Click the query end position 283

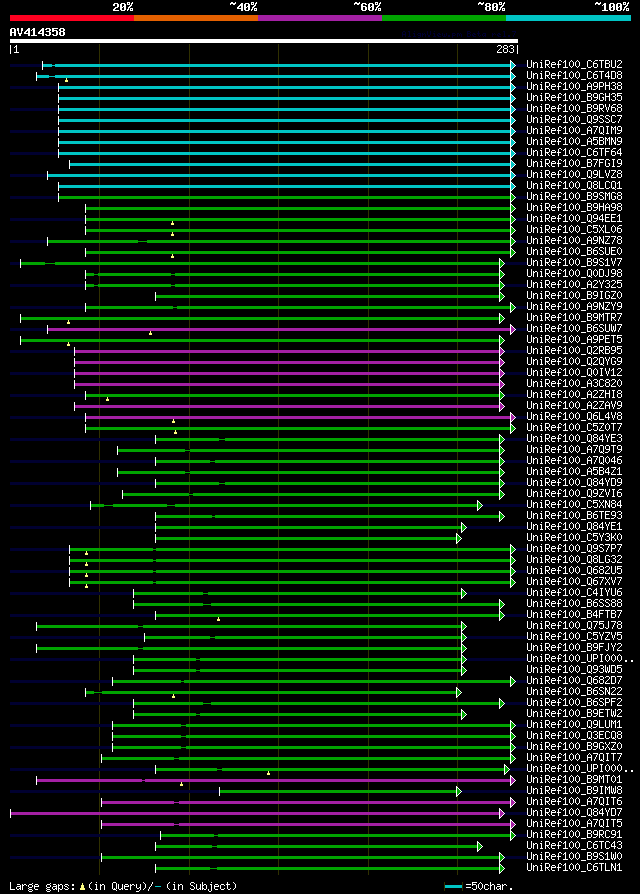[506, 49]
